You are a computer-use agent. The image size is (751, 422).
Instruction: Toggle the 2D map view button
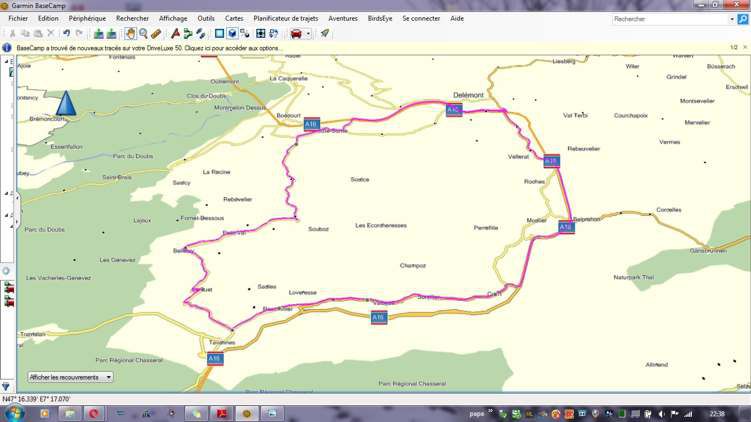[x=219, y=33]
